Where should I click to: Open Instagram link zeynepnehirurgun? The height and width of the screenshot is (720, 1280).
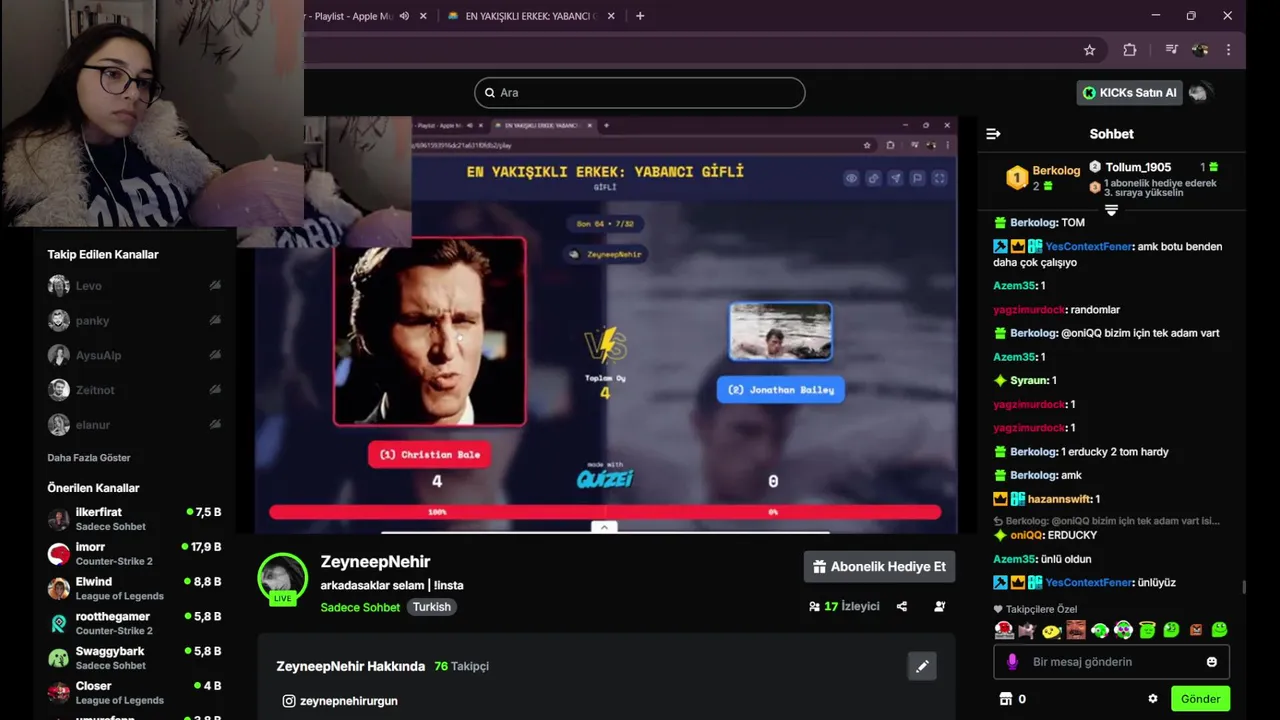[x=340, y=701]
